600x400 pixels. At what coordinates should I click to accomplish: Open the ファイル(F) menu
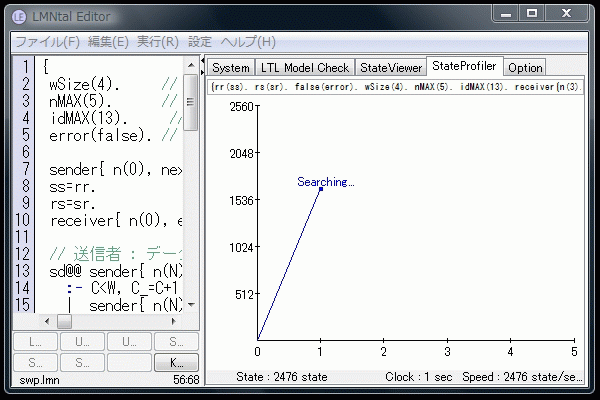[x=47, y=42]
